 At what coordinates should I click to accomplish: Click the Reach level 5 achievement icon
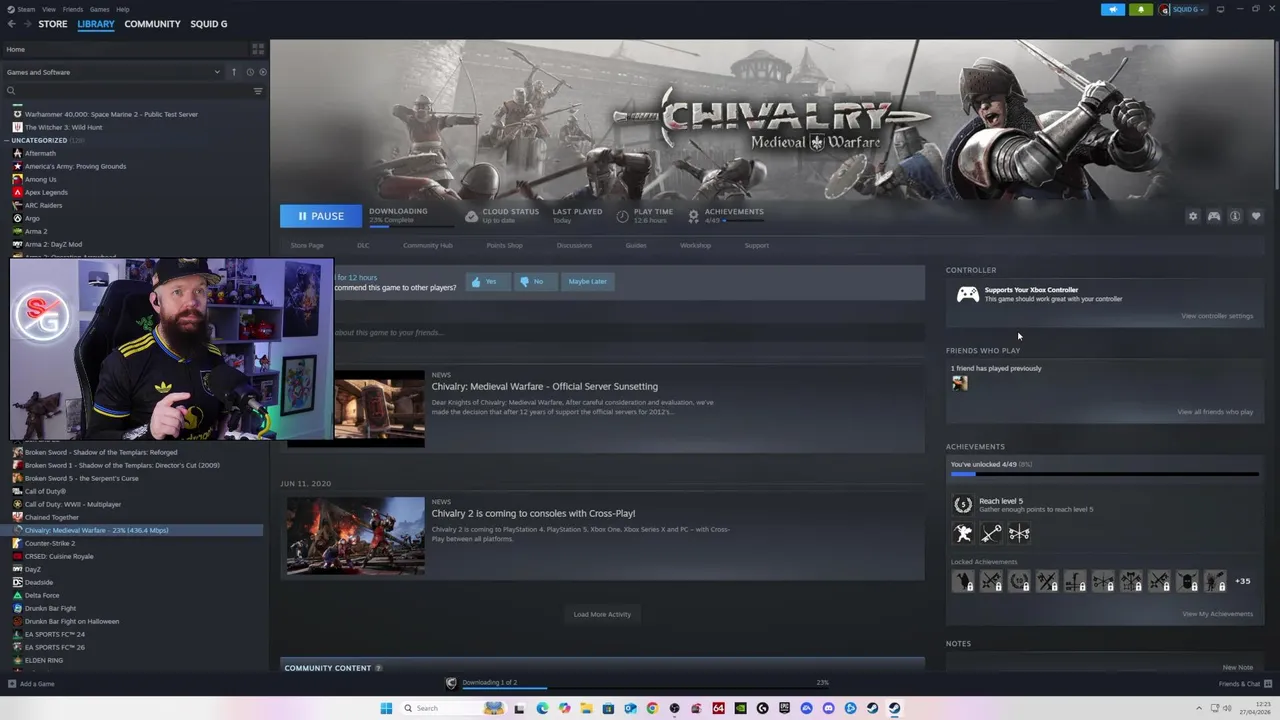tap(963, 505)
